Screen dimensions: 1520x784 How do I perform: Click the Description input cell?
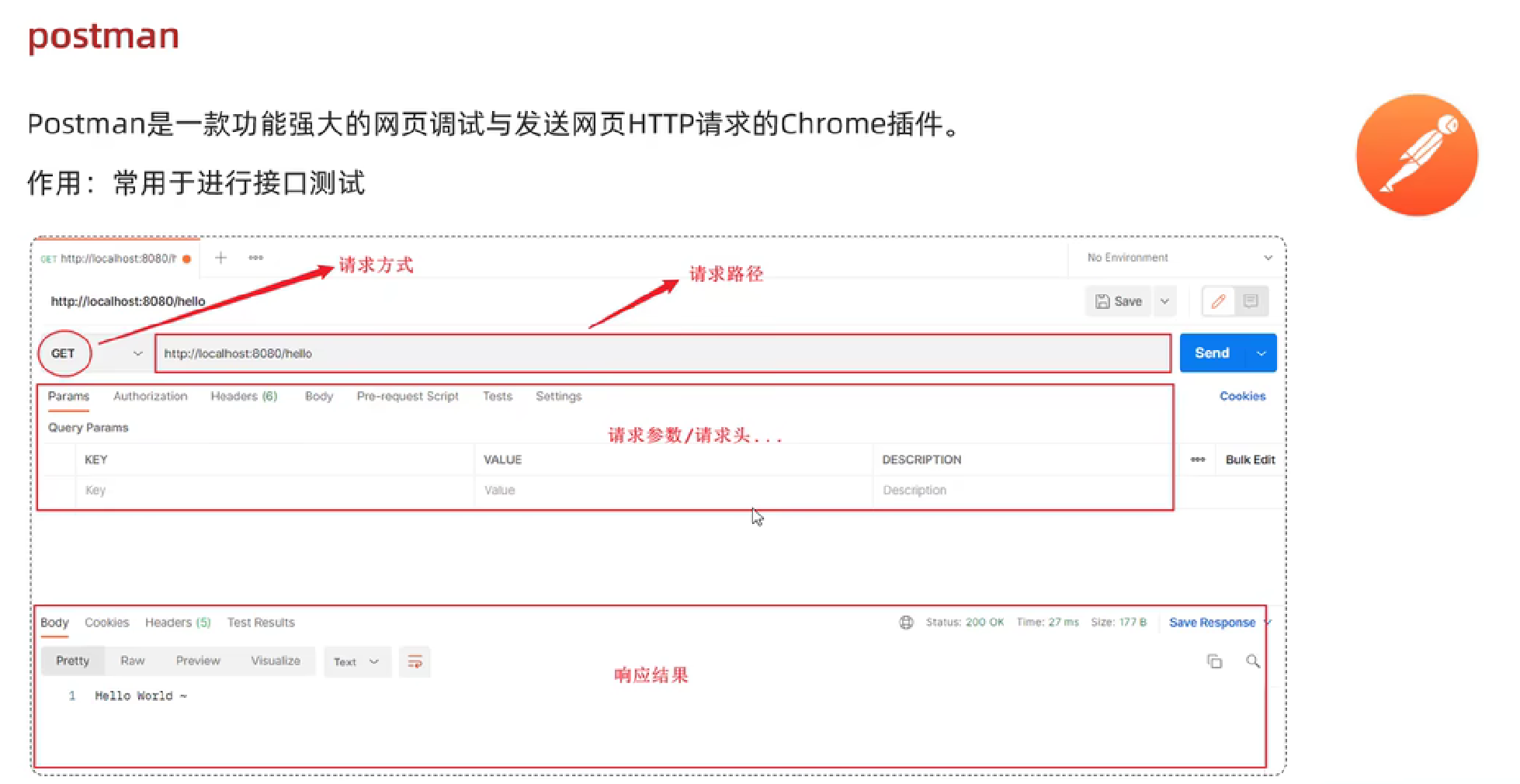point(1023,491)
